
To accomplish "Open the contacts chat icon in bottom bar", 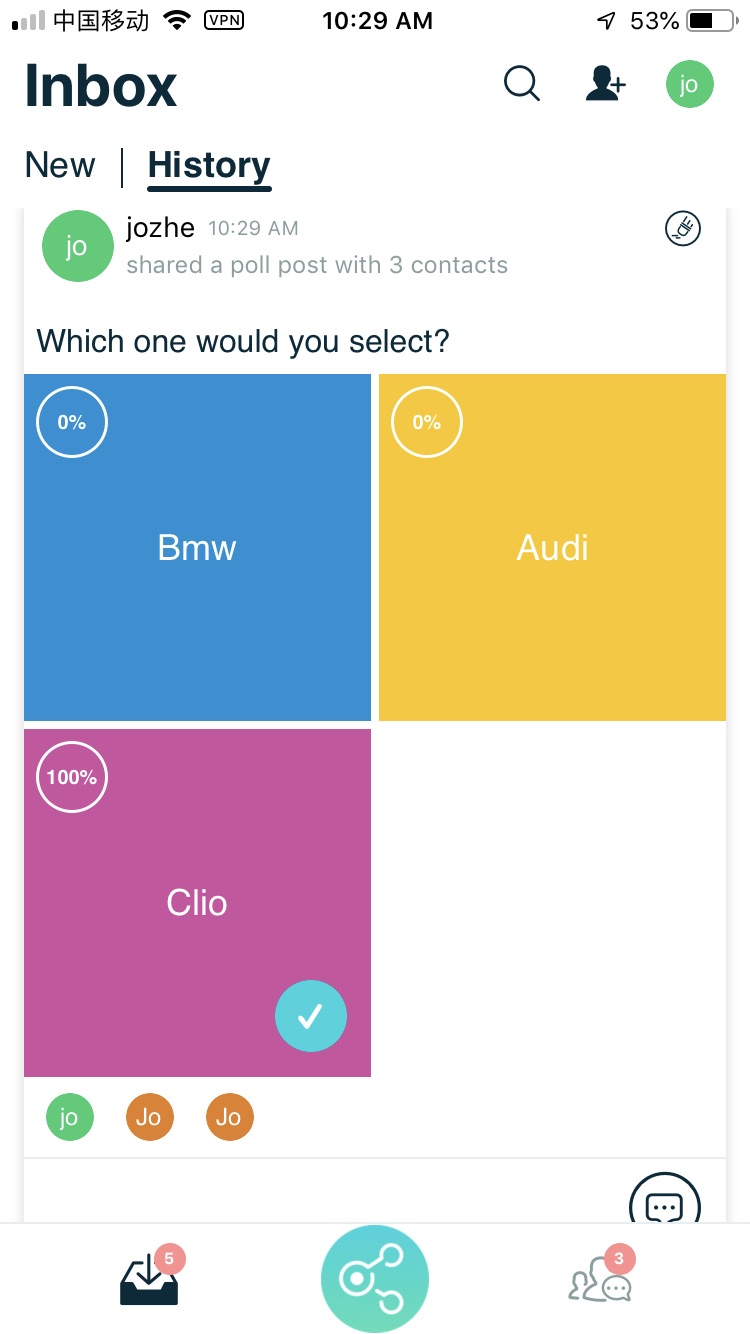I will tap(600, 1280).
